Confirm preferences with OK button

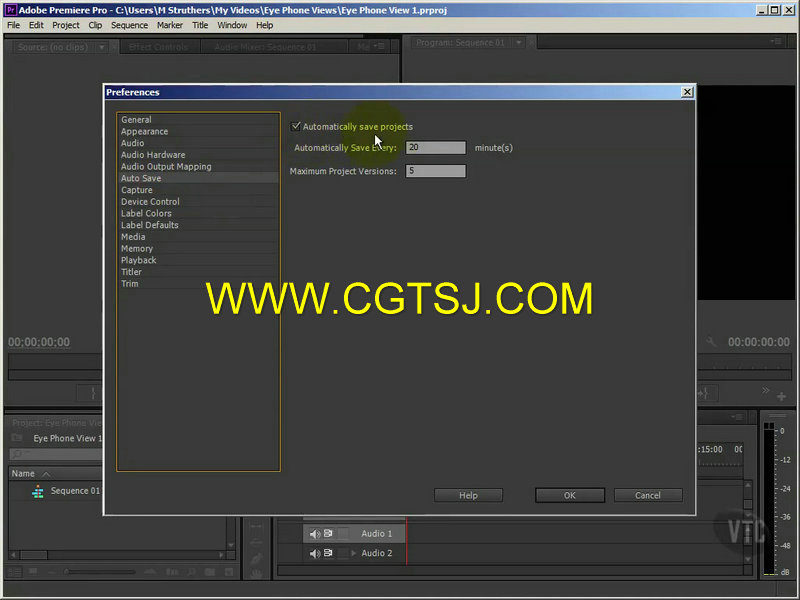coord(569,495)
